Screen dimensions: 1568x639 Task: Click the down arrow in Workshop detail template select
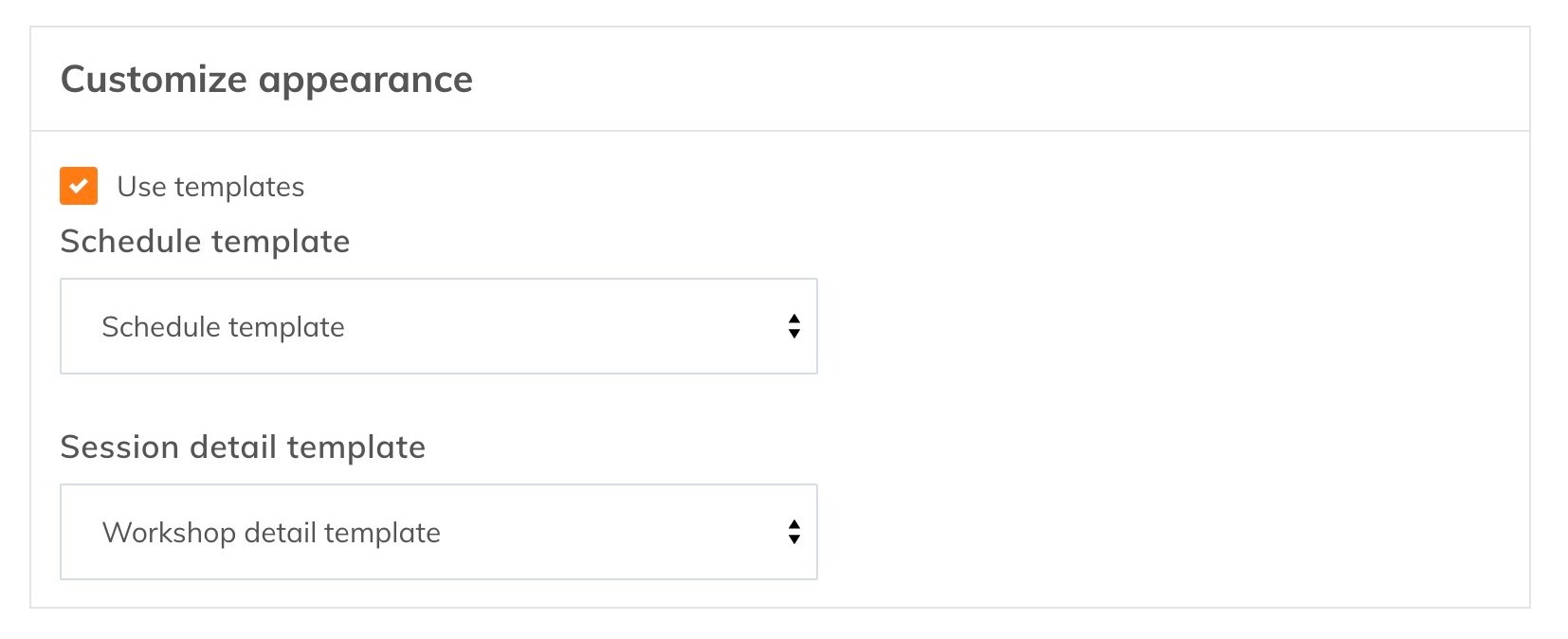[x=794, y=539]
